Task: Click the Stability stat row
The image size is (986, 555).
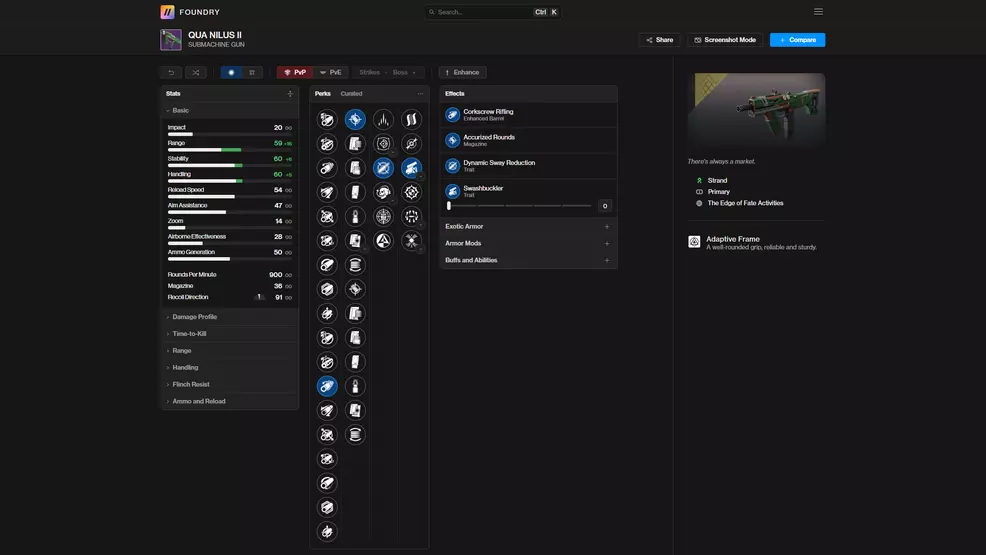Action: click(230, 162)
